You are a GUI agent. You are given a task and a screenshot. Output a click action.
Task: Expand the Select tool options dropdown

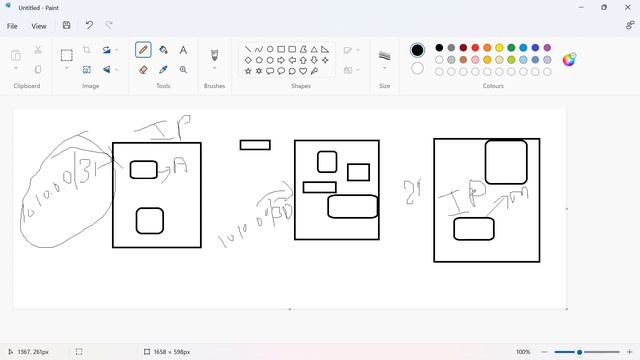67,68
